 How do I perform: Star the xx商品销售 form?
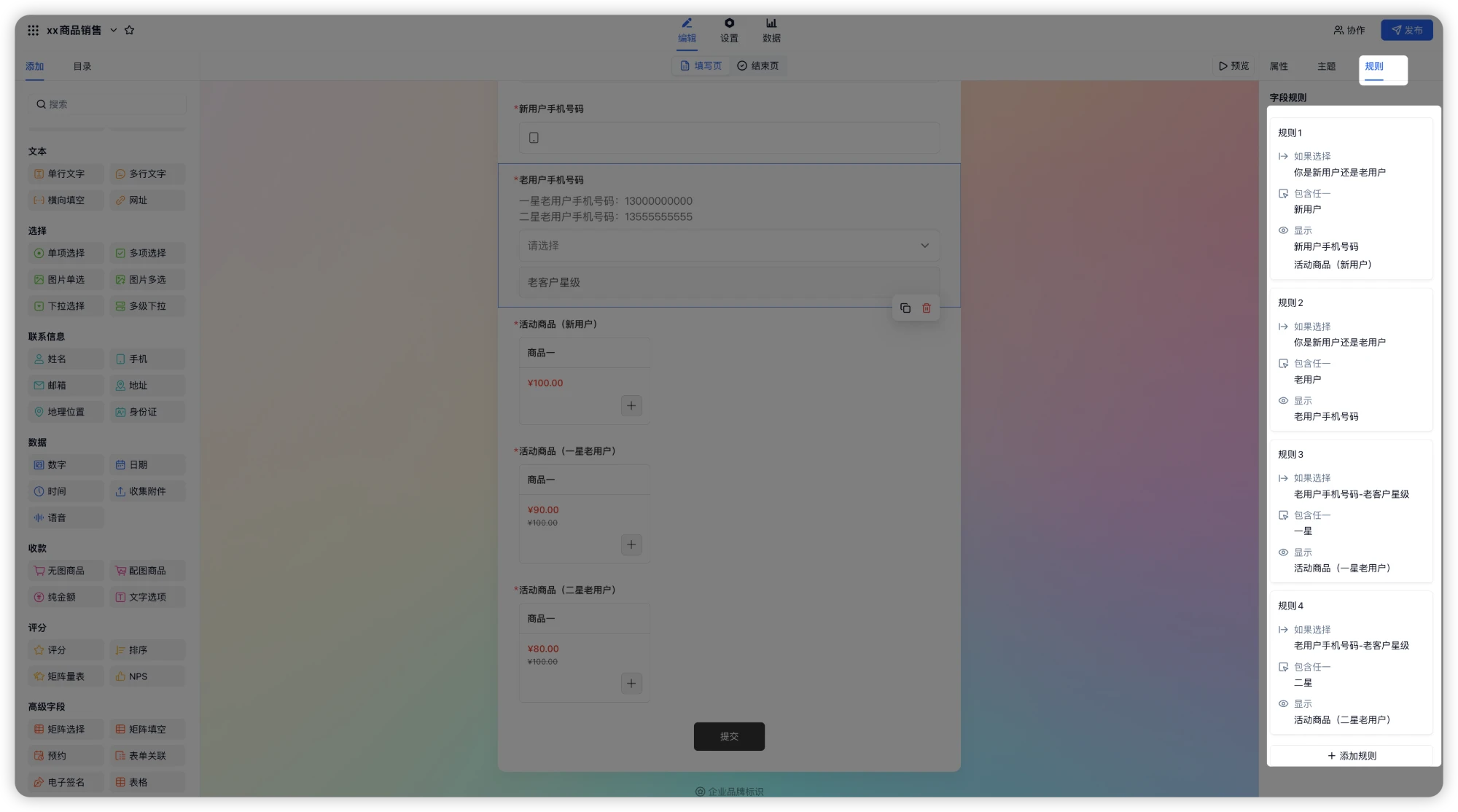(x=130, y=30)
